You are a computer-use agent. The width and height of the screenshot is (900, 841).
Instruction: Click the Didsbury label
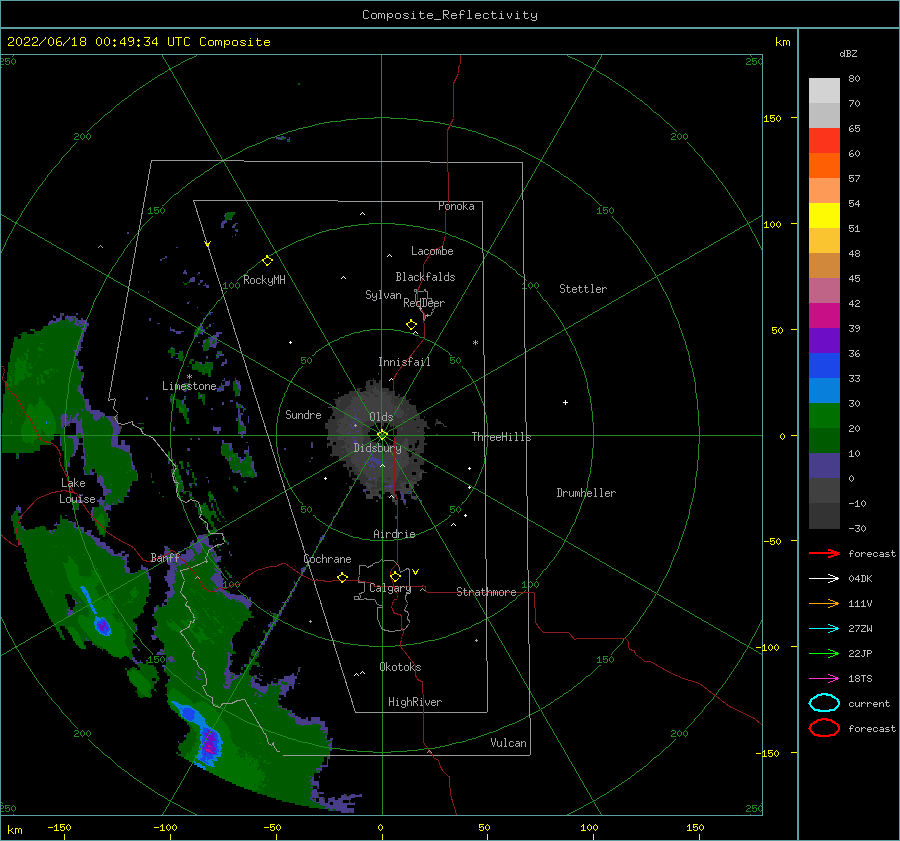point(378,448)
